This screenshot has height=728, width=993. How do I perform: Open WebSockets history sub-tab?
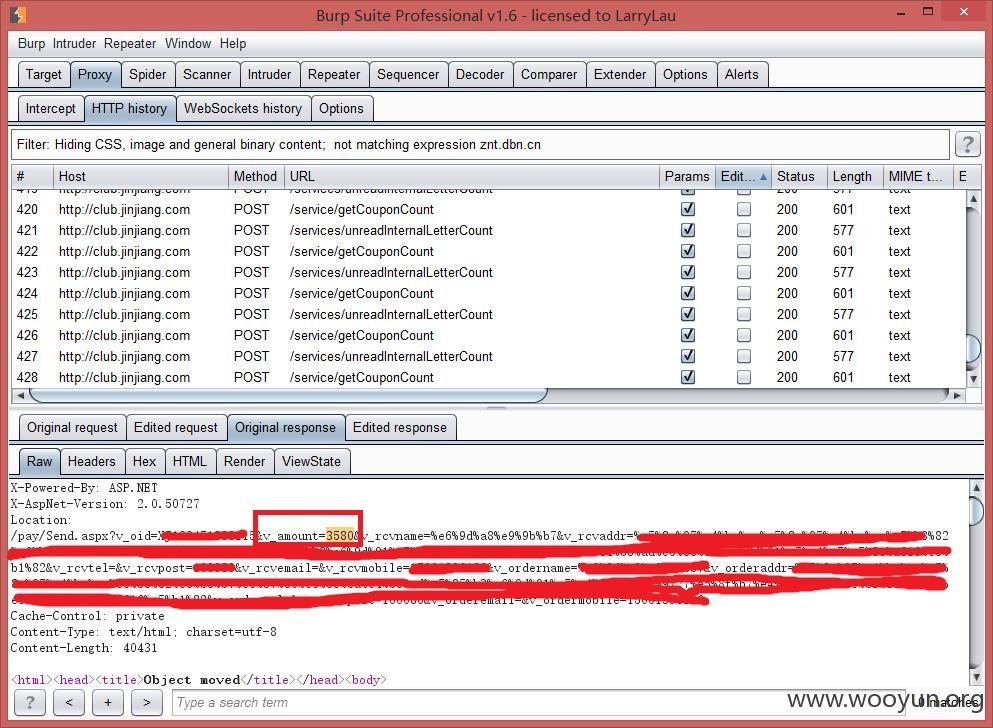(243, 109)
